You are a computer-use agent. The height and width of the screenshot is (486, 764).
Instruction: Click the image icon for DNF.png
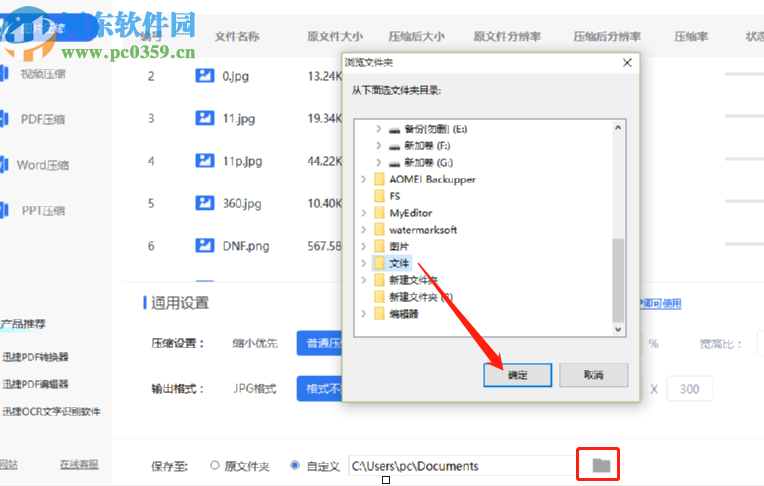(x=205, y=245)
